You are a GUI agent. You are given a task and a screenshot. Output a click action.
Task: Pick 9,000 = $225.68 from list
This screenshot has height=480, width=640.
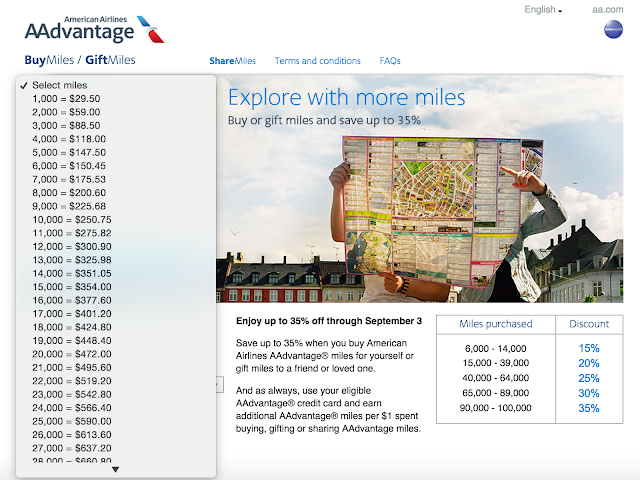click(116, 206)
